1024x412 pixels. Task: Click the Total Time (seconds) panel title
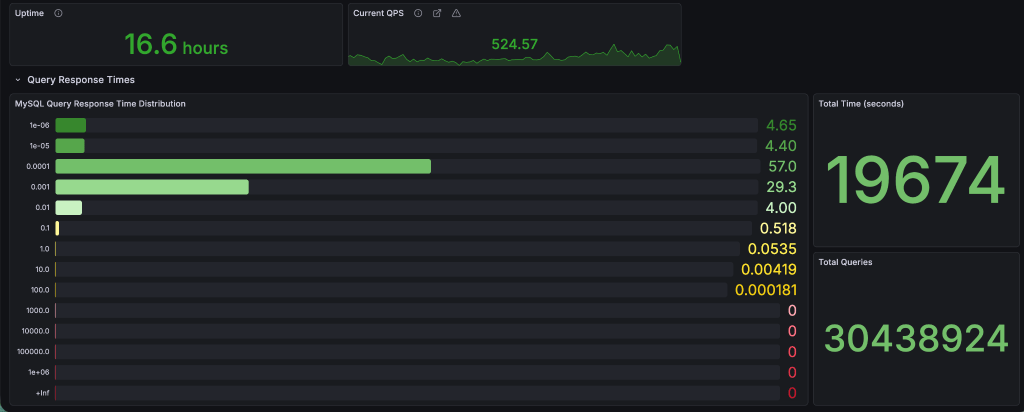point(861,103)
